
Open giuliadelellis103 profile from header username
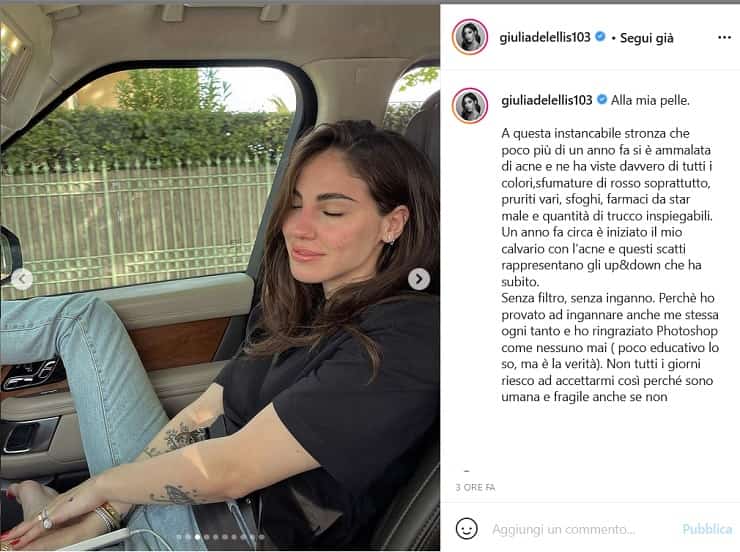[545, 37]
